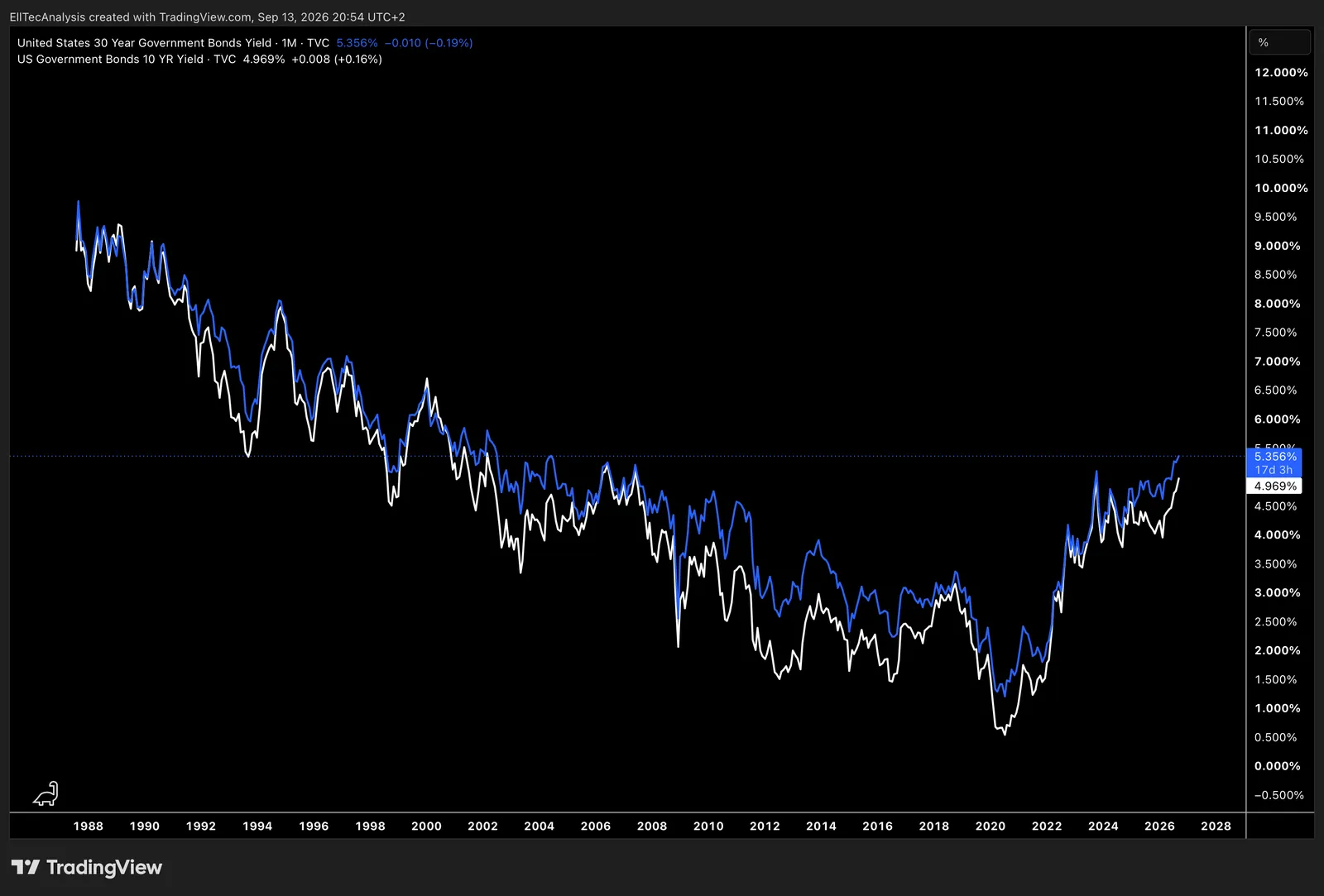Click the 17d 3h bar countdown label
The image size is (1324, 896).
click(x=1274, y=470)
